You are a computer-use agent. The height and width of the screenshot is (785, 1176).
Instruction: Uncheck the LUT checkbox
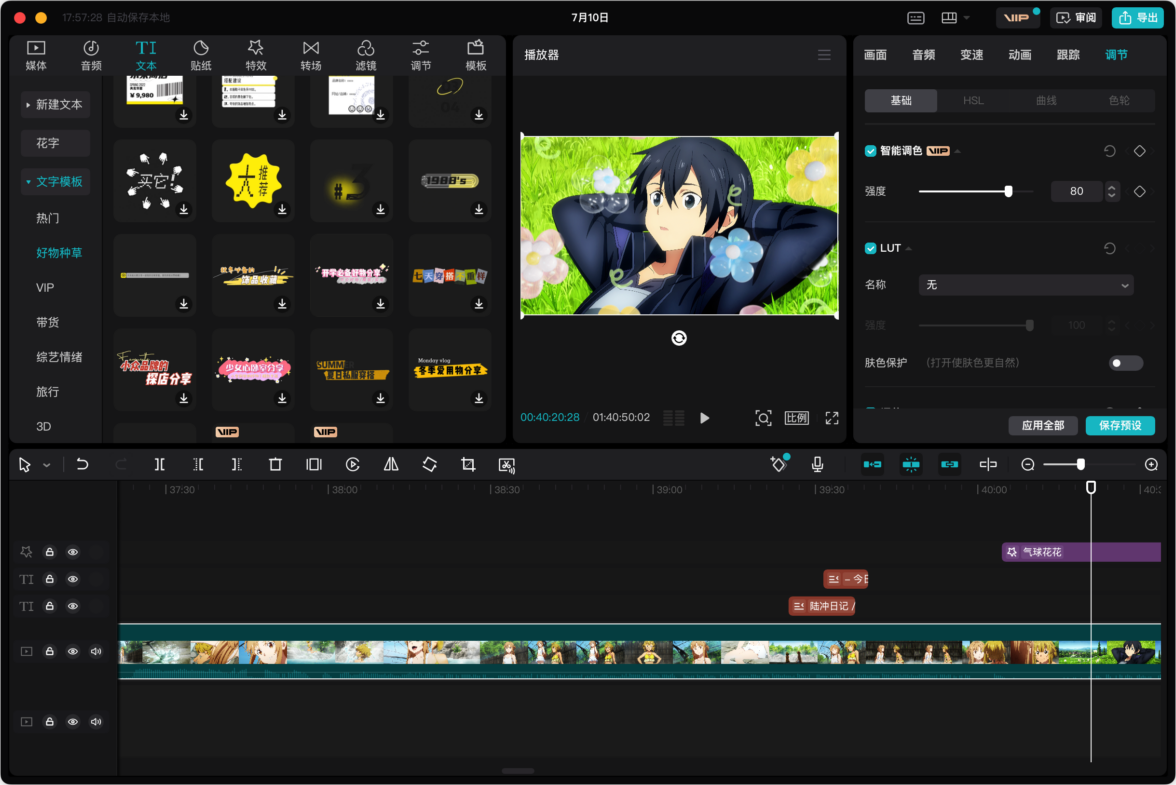871,248
